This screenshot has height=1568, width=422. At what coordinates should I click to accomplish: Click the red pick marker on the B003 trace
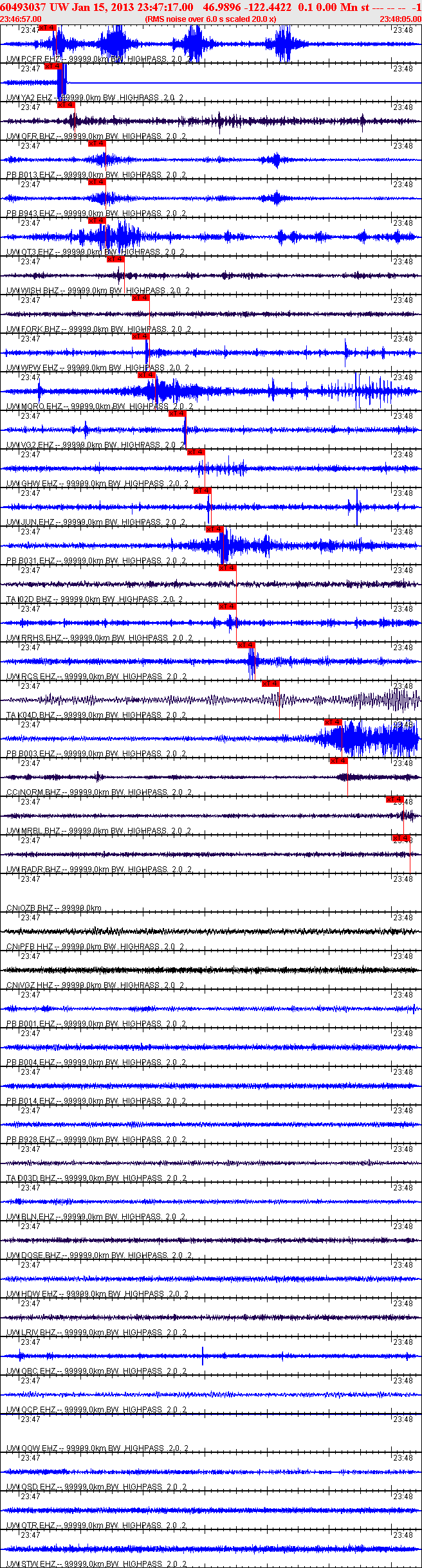point(333,722)
